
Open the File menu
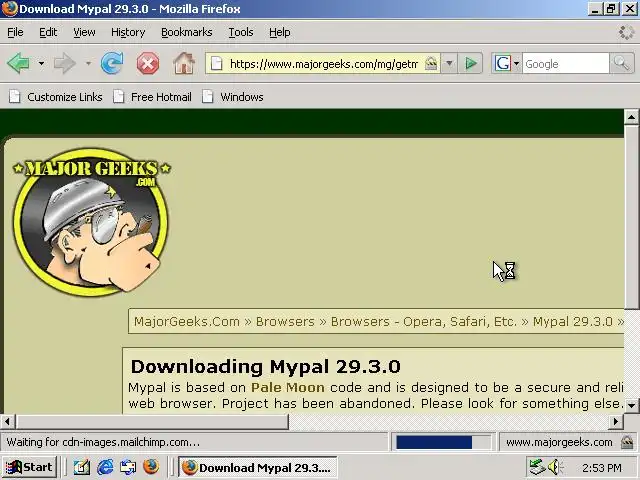16,32
